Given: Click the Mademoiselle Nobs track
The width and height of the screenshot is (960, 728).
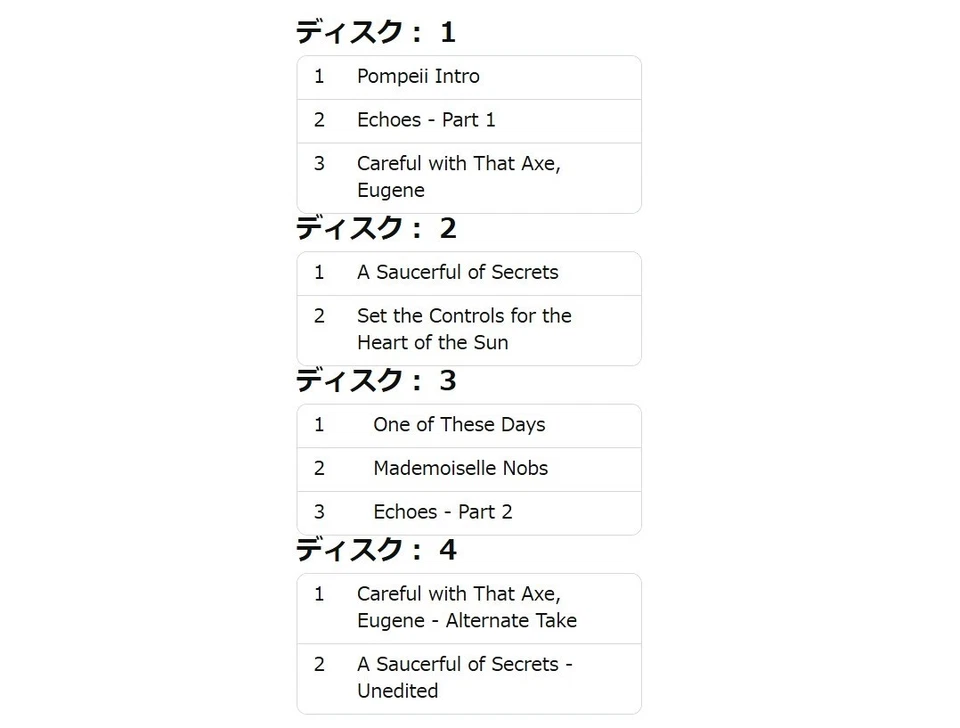Looking at the screenshot, I should 469,469.
